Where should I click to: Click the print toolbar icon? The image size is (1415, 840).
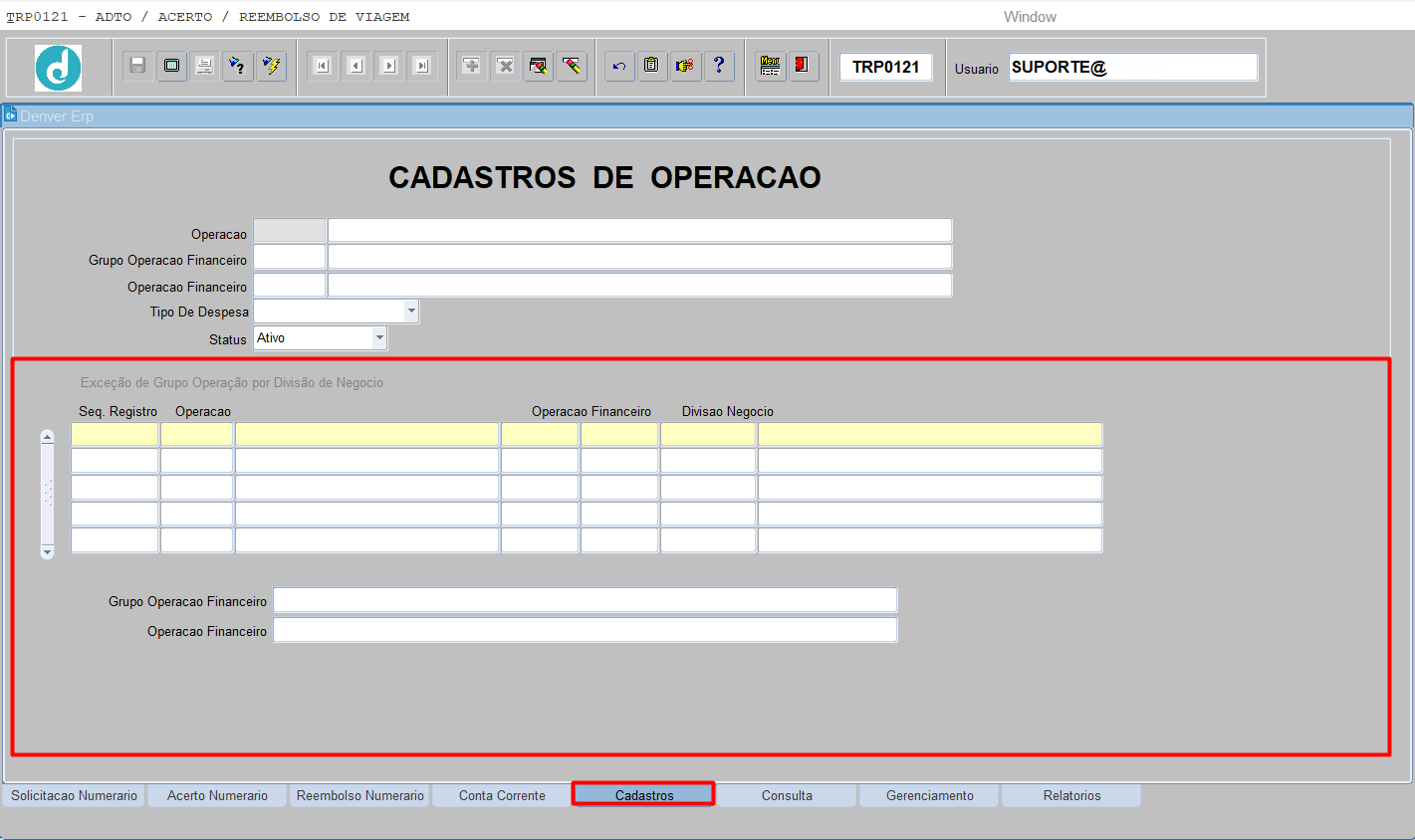[205, 66]
